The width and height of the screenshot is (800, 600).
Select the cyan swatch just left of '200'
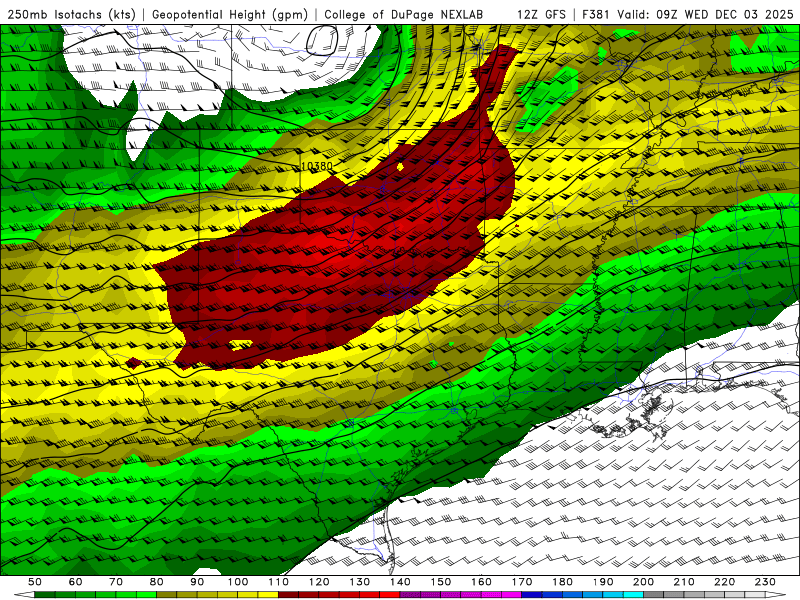click(x=633, y=595)
